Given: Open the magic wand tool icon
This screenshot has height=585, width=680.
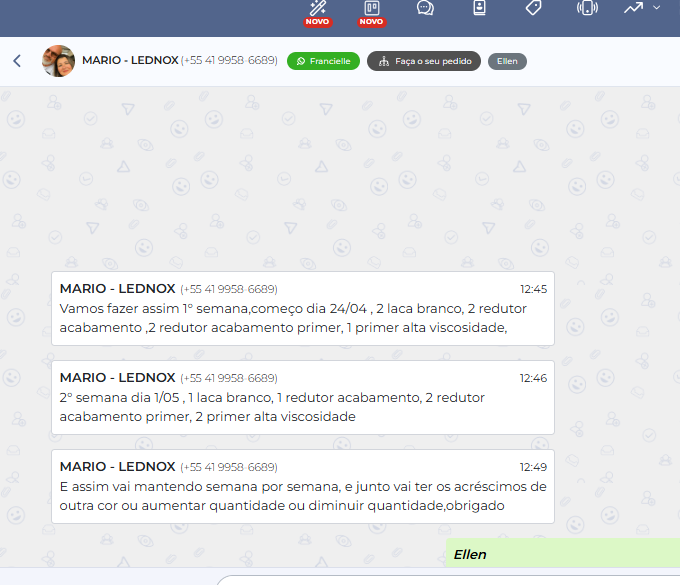Looking at the screenshot, I should [x=317, y=9].
